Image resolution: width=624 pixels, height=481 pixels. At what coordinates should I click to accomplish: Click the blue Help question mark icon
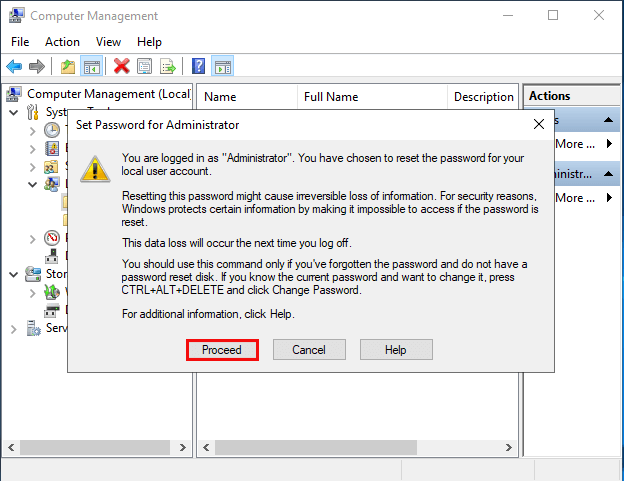[199, 66]
